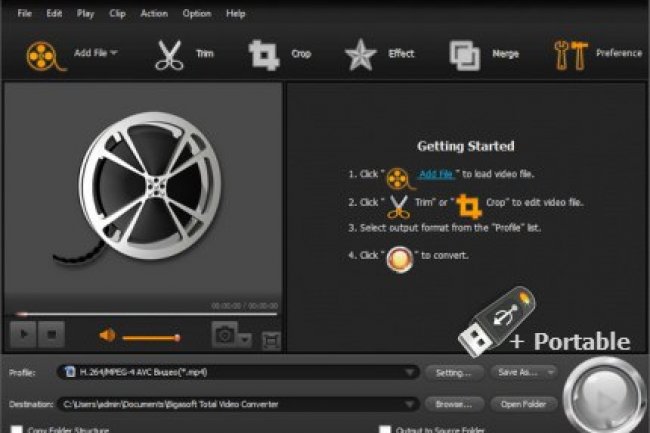The width and height of the screenshot is (650, 433).
Task: Open the Option menu
Action: (197, 14)
